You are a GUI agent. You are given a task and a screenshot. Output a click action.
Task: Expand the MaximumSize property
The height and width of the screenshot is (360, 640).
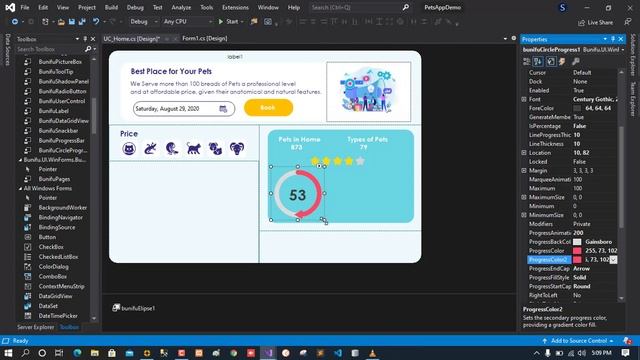click(x=524, y=197)
